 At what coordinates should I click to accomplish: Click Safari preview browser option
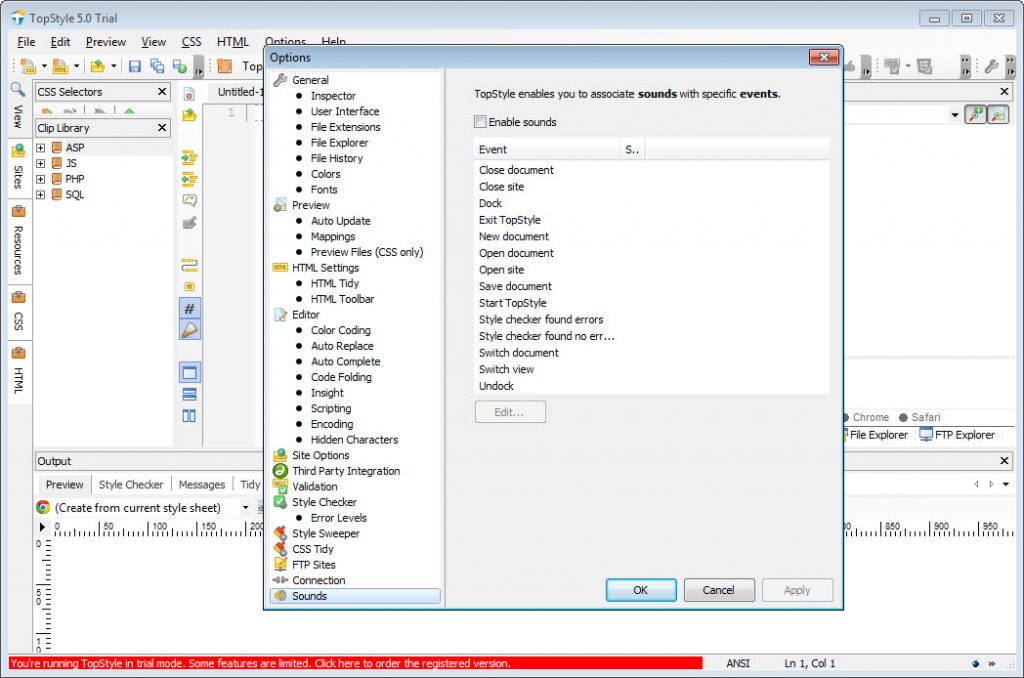point(920,417)
